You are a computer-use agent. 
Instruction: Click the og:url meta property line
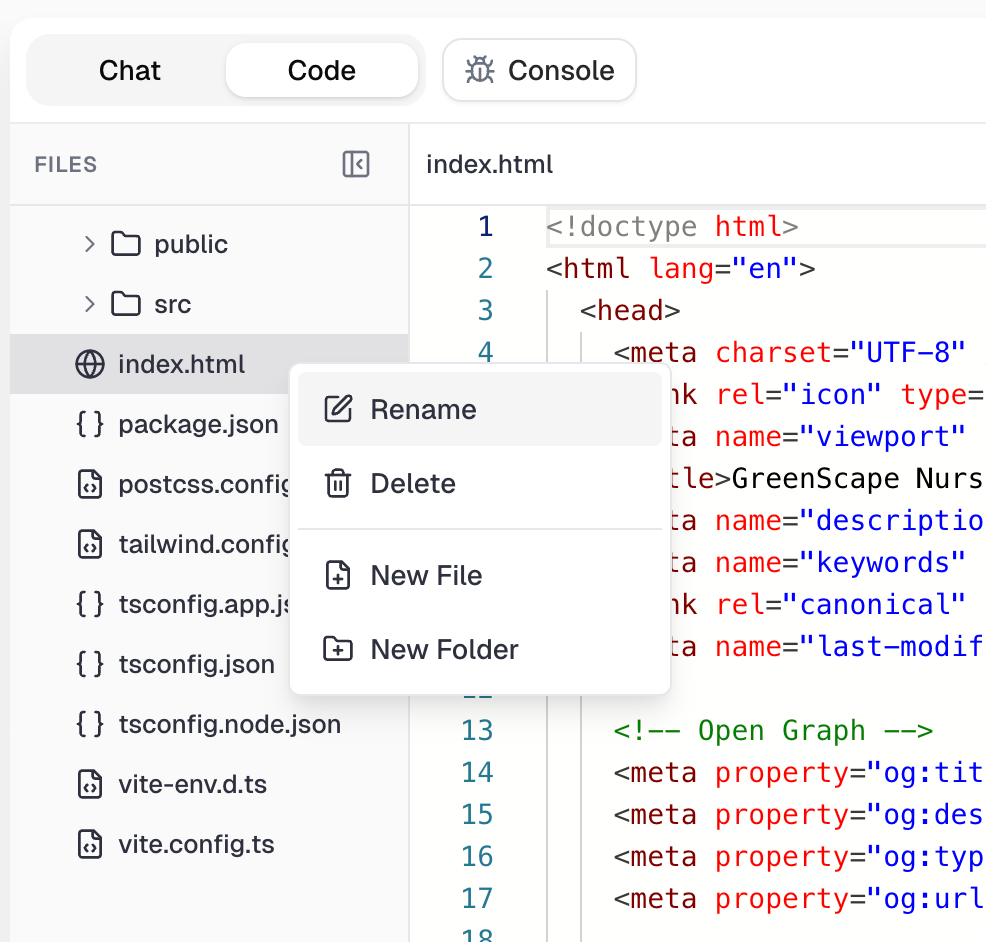tap(799, 899)
